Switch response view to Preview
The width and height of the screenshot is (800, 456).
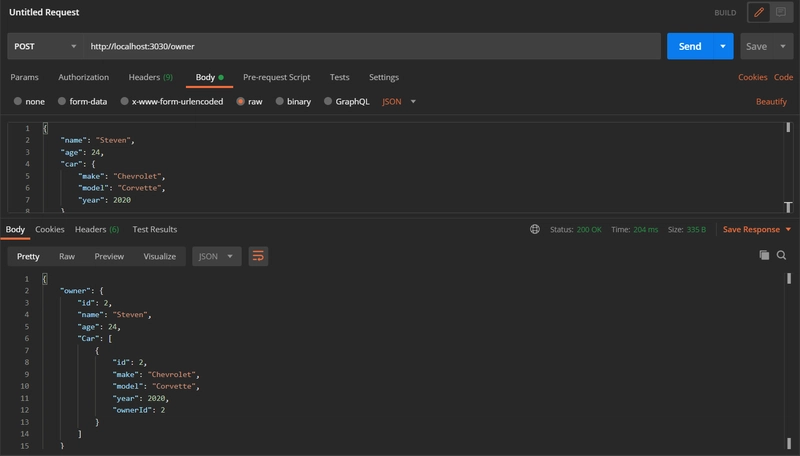[109, 256]
